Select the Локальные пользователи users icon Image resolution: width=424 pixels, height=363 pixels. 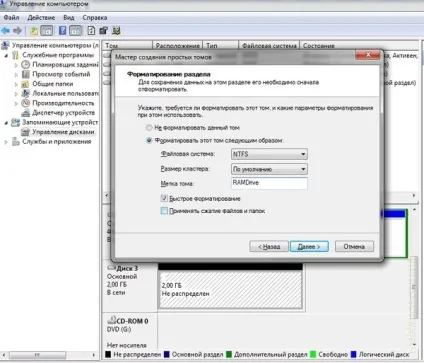[x=26, y=93]
